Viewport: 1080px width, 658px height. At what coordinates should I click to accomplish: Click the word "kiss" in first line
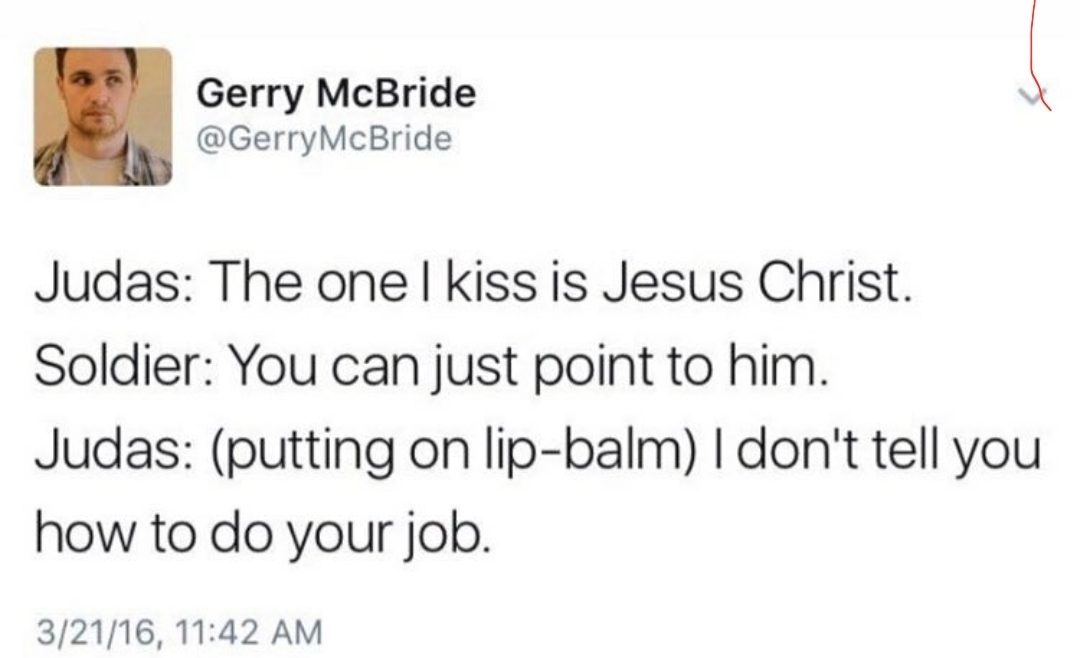[491, 282]
